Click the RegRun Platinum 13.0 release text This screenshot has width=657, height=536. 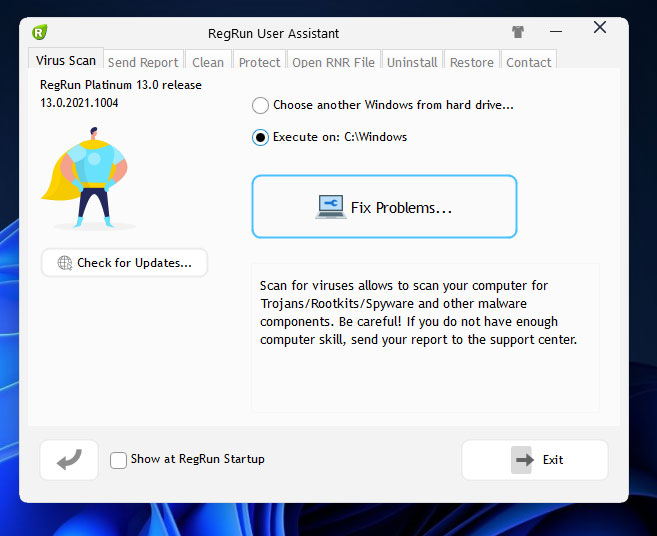pos(121,85)
